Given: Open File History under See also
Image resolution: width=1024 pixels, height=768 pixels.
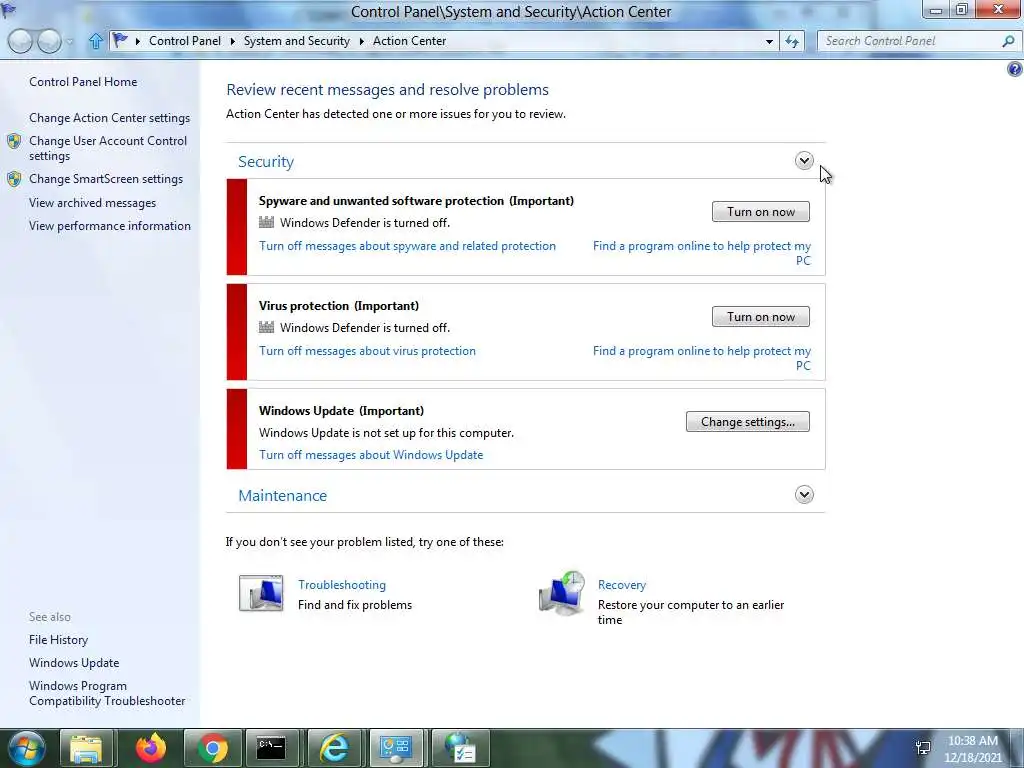Looking at the screenshot, I should click(58, 640).
